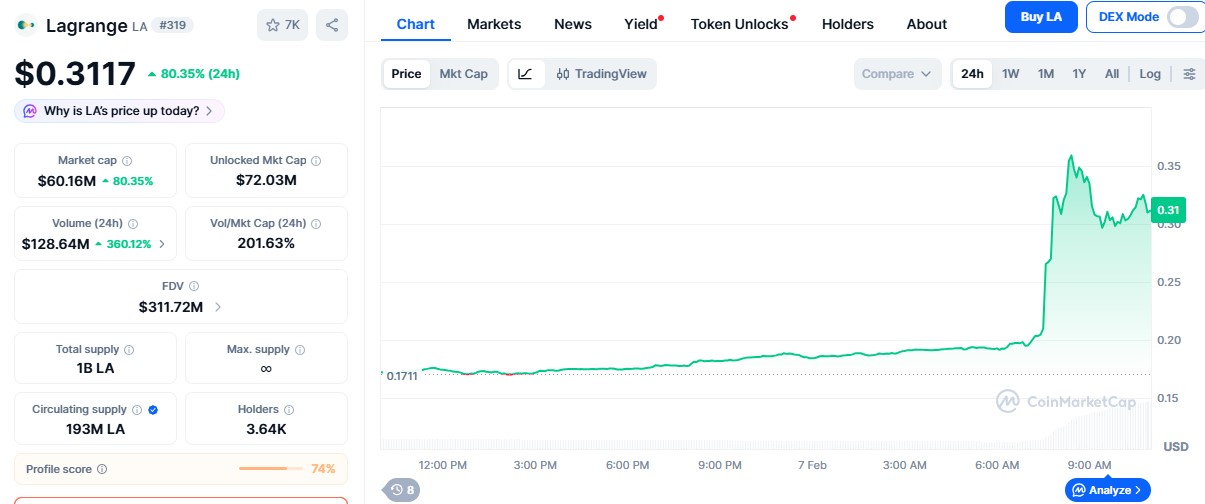The image size is (1205, 504).
Task: Click the history badge showing 8
Action: [x=404, y=490]
